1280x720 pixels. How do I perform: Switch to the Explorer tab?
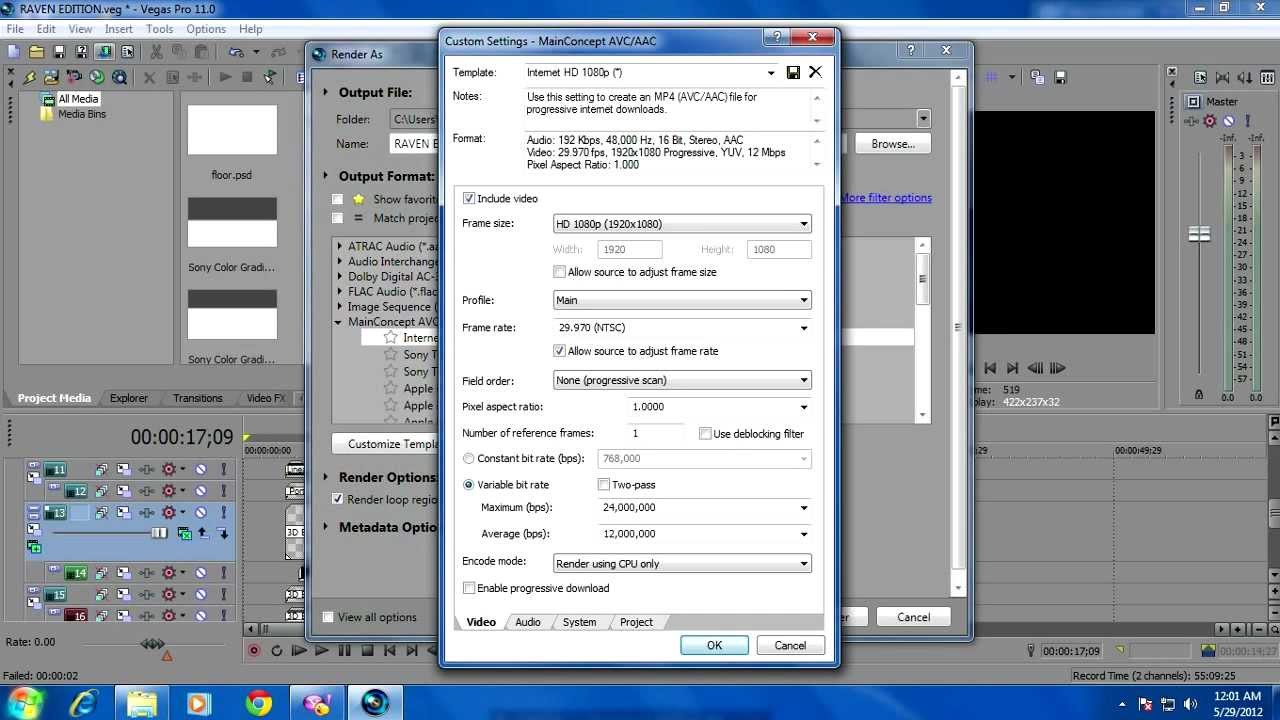(129, 398)
